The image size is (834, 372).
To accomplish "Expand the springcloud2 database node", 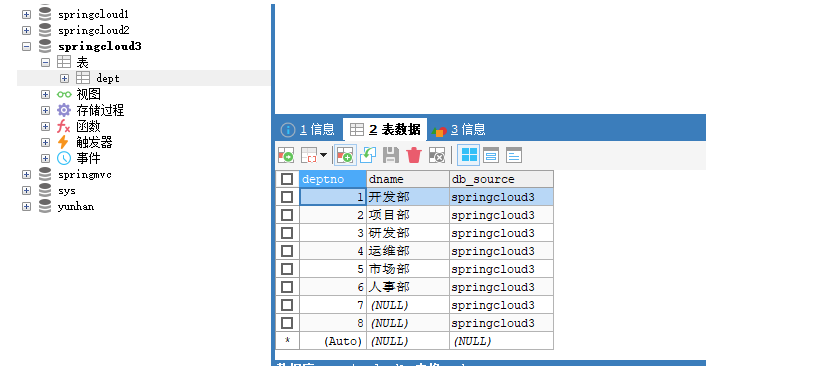I will [x=27, y=30].
